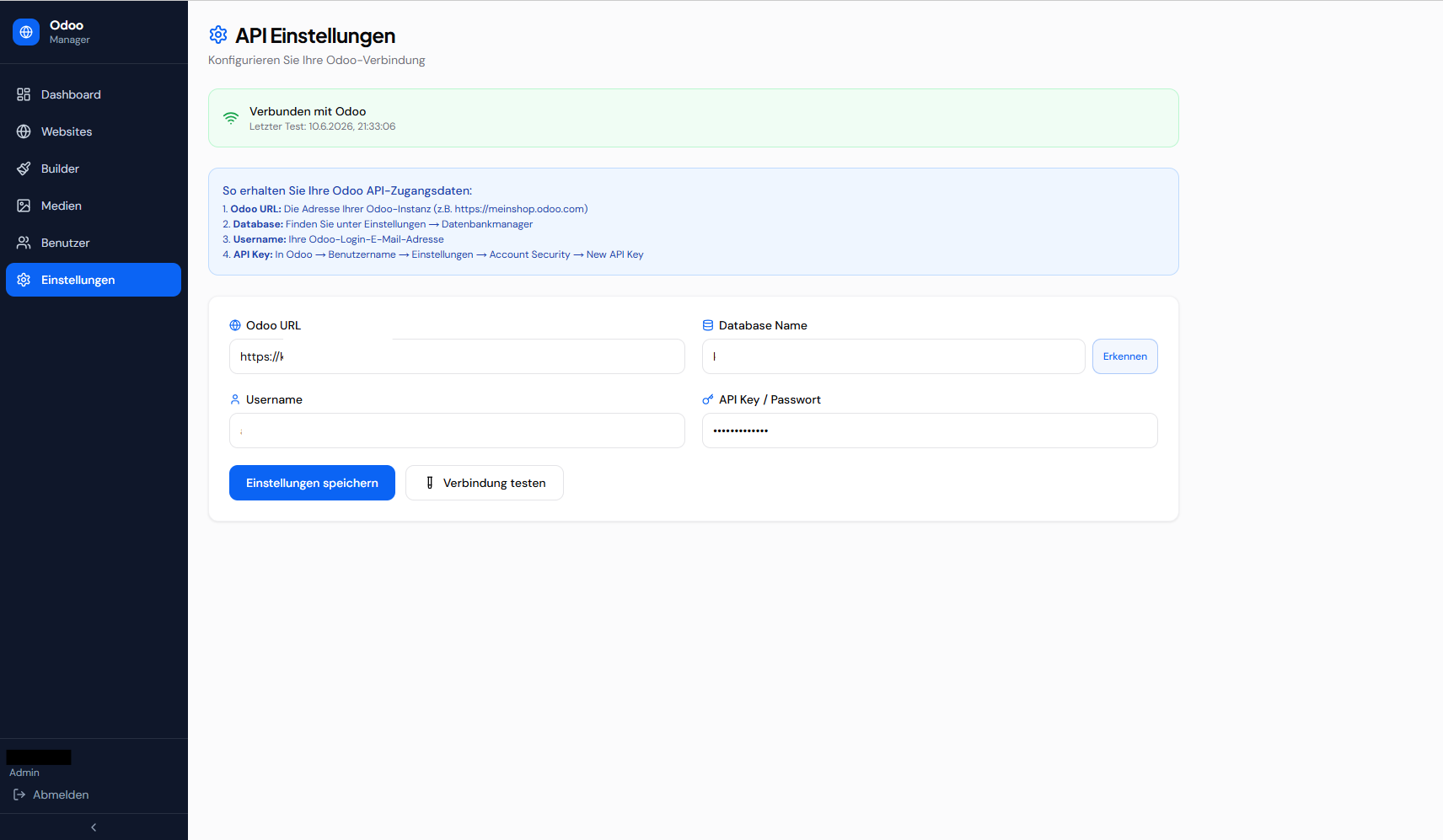Viewport: 1443px width, 840px height.
Task: Click the green wifi connection status icon
Action: pos(231,118)
